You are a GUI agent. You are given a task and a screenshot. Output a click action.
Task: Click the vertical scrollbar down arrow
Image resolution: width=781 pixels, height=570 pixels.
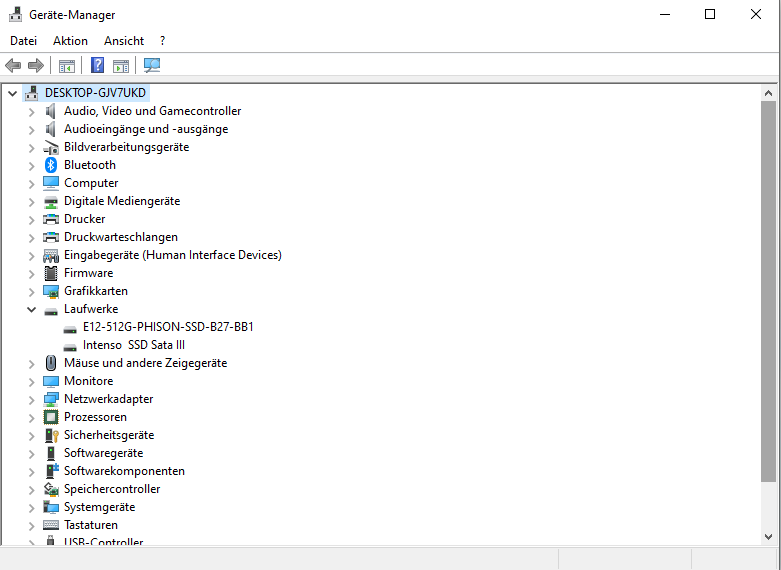(768, 537)
